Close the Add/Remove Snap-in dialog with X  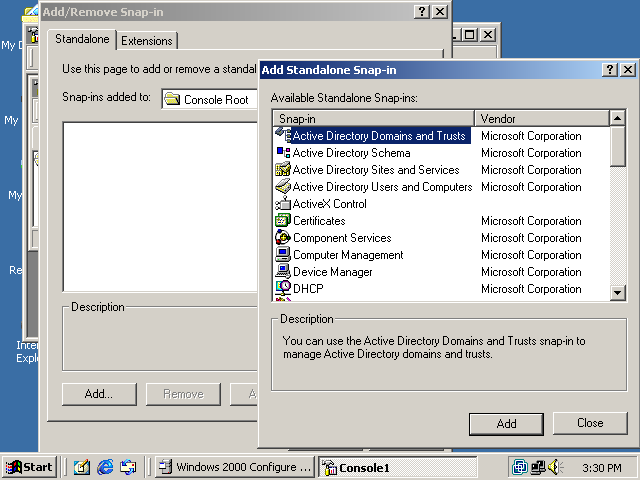click(x=440, y=12)
